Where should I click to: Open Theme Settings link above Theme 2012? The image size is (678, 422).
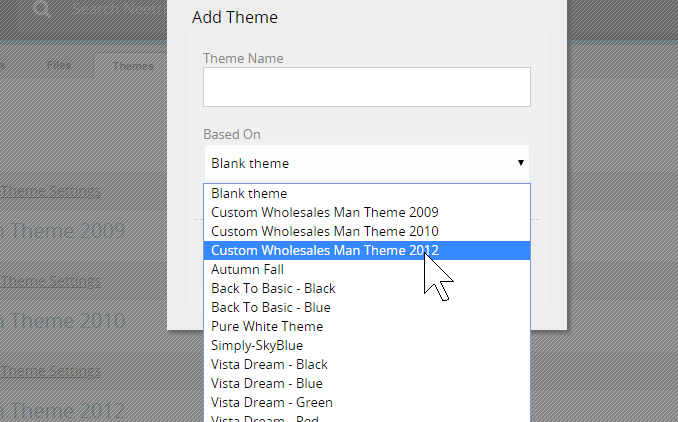50,371
